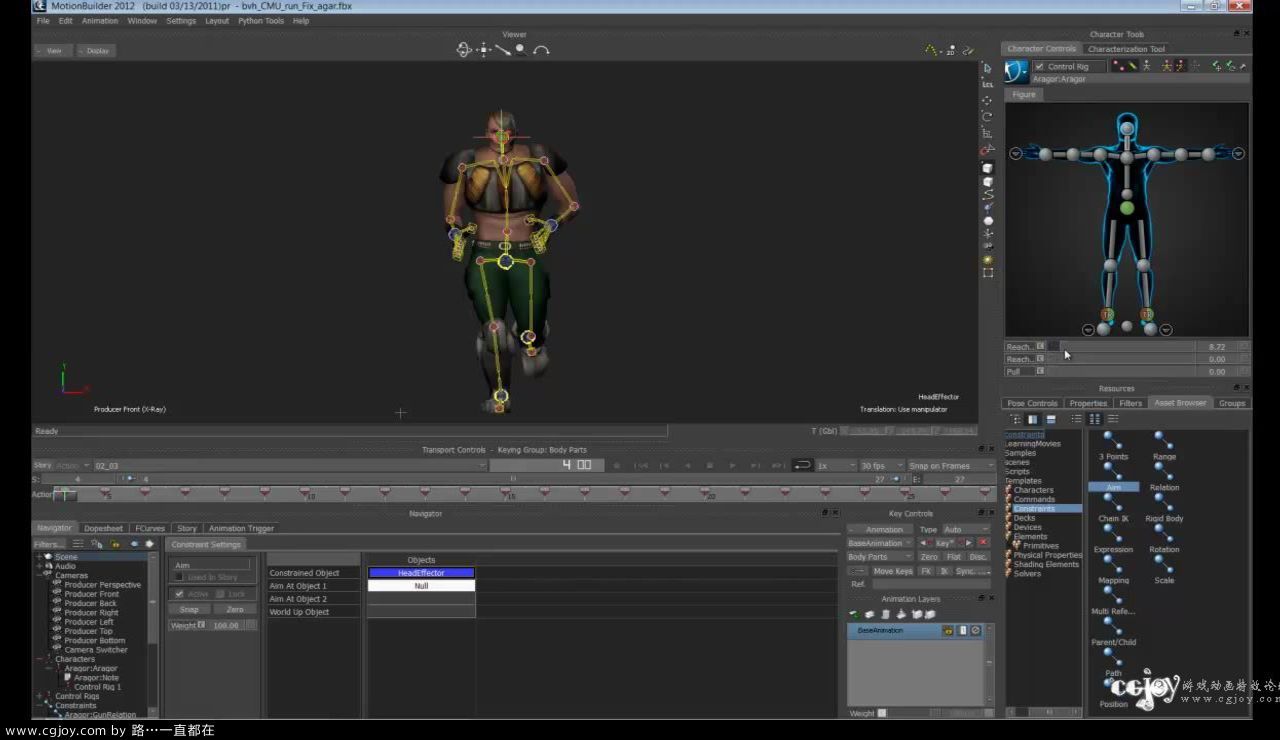Click the Rigid Body constraint icon
The width and height of the screenshot is (1280, 740).
(1164, 503)
